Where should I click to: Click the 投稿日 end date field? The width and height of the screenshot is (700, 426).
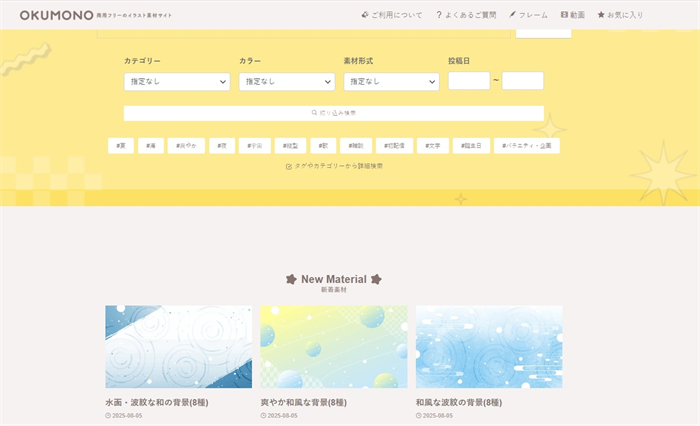pyautogui.click(x=522, y=81)
